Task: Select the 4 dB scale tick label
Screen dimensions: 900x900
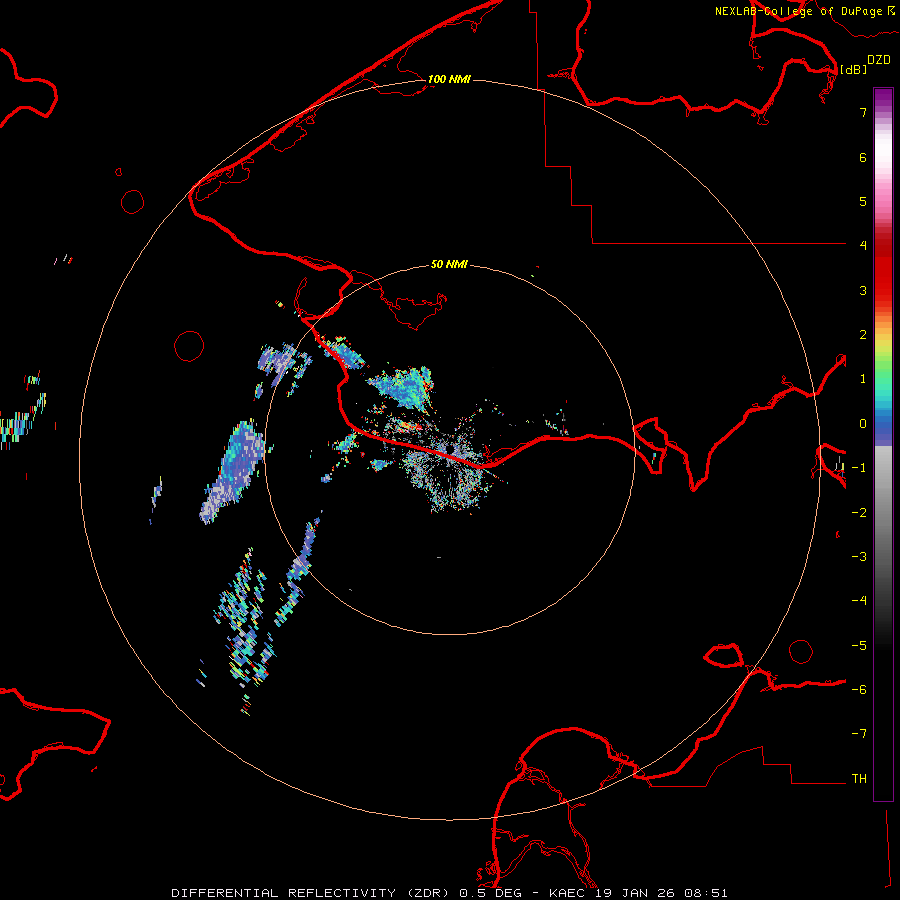Action: click(863, 246)
